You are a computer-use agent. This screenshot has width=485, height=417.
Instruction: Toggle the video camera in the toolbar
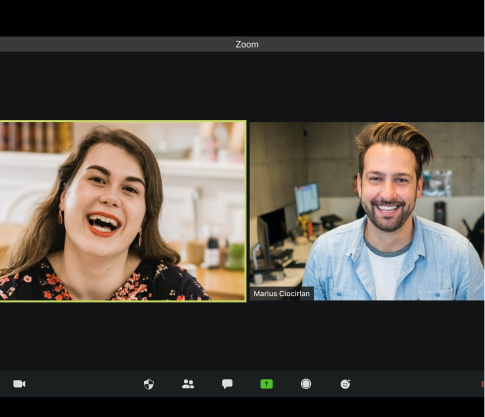19,384
